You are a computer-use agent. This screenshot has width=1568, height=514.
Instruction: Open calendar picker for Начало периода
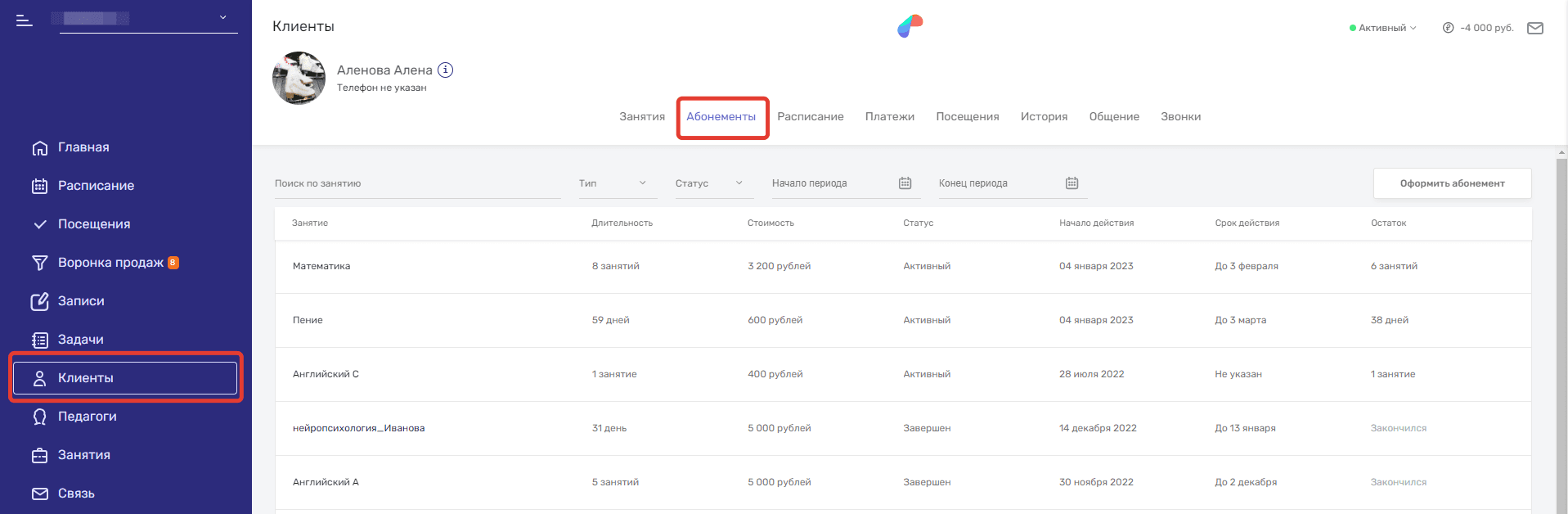905,183
